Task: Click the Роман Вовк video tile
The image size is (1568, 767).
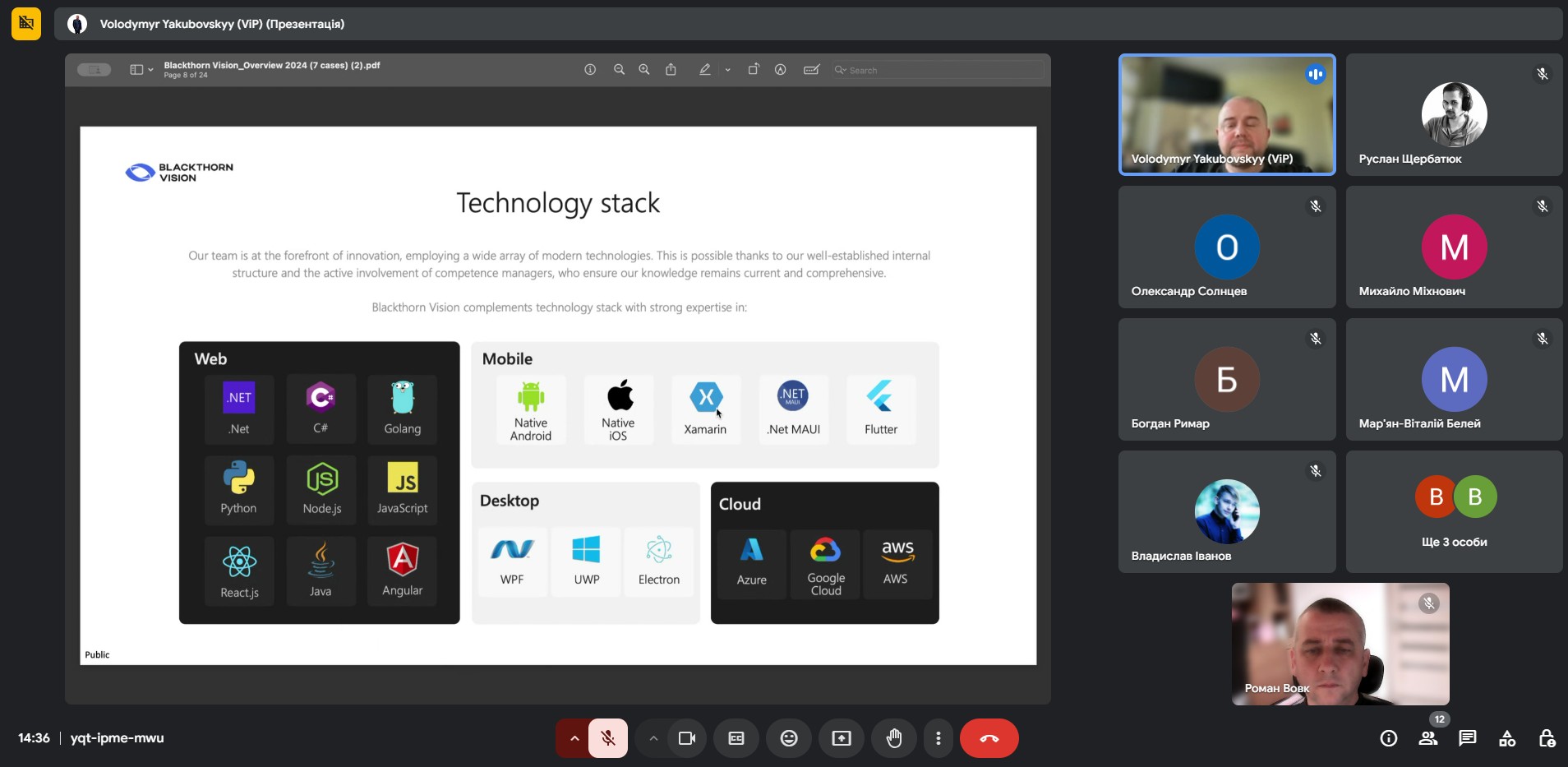Action: (x=1340, y=644)
